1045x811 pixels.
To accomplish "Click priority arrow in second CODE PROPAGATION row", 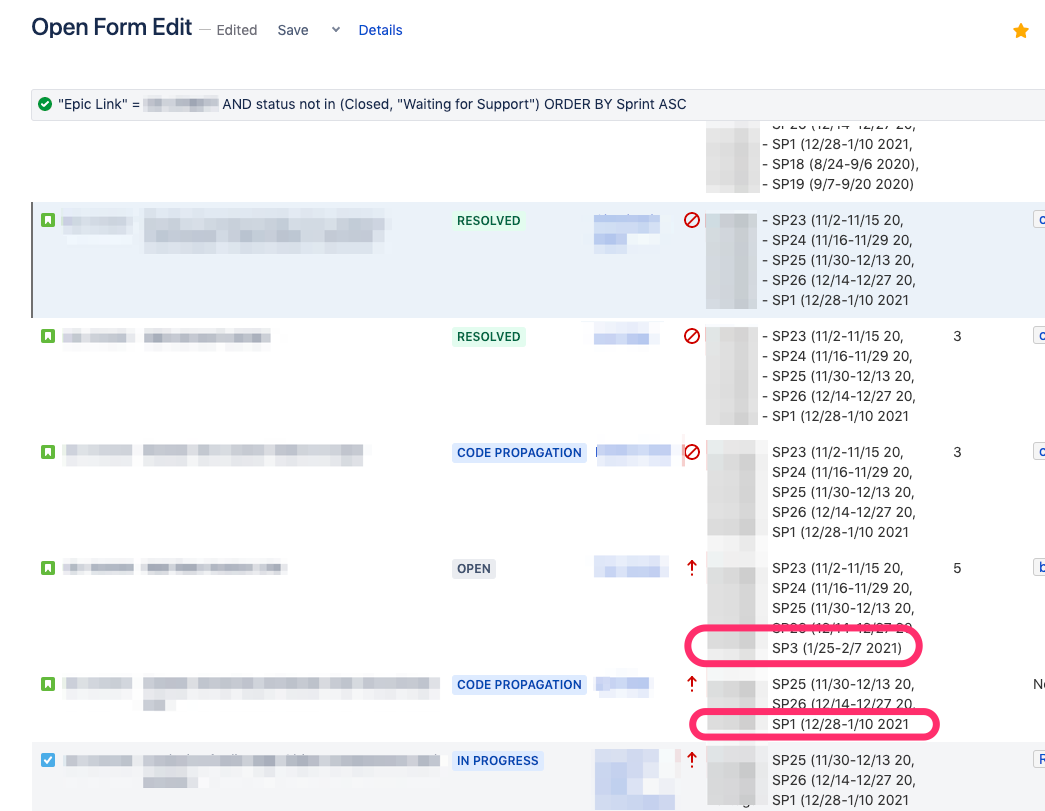I will (692, 684).
